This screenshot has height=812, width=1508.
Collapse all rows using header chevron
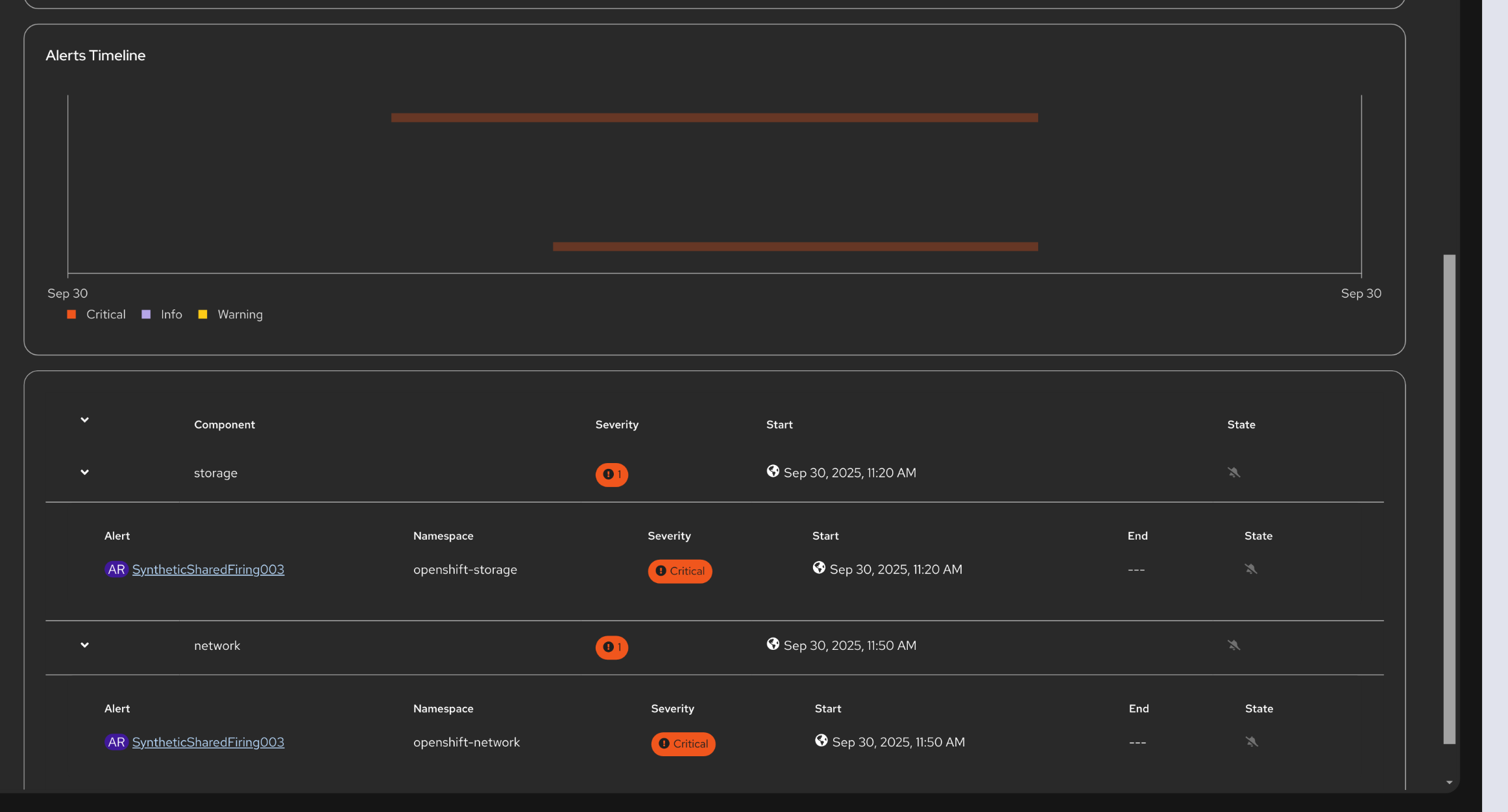click(84, 420)
